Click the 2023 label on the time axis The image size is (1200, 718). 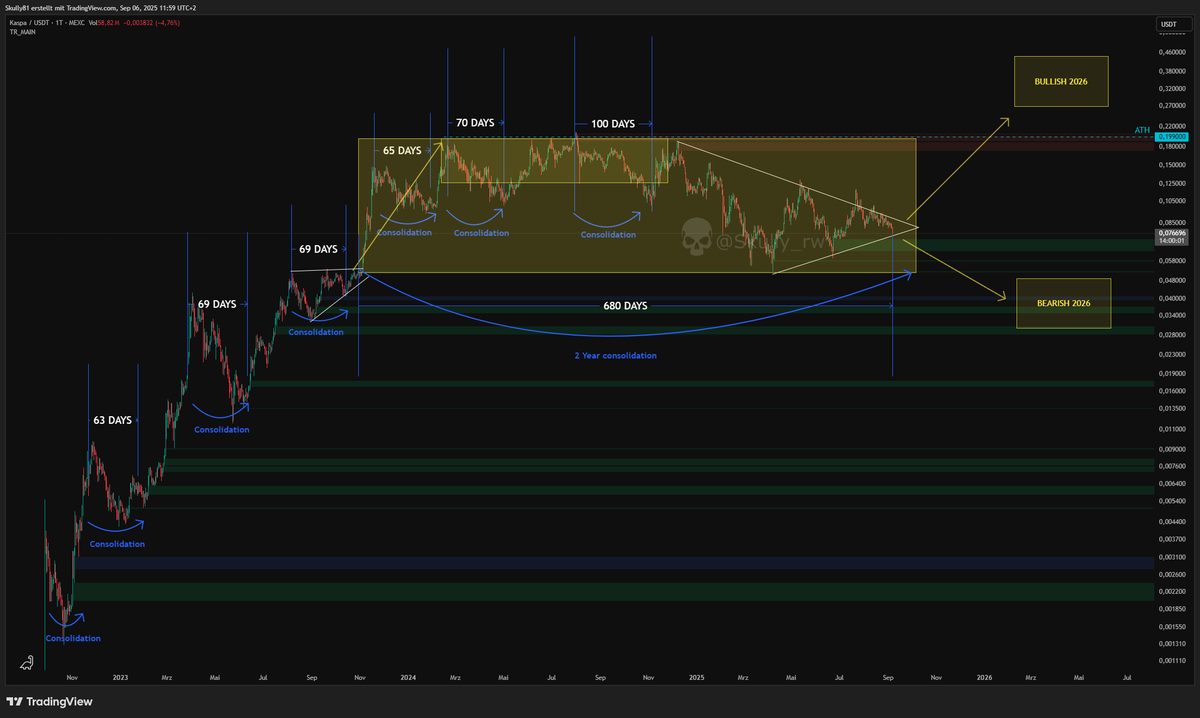coord(120,677)
